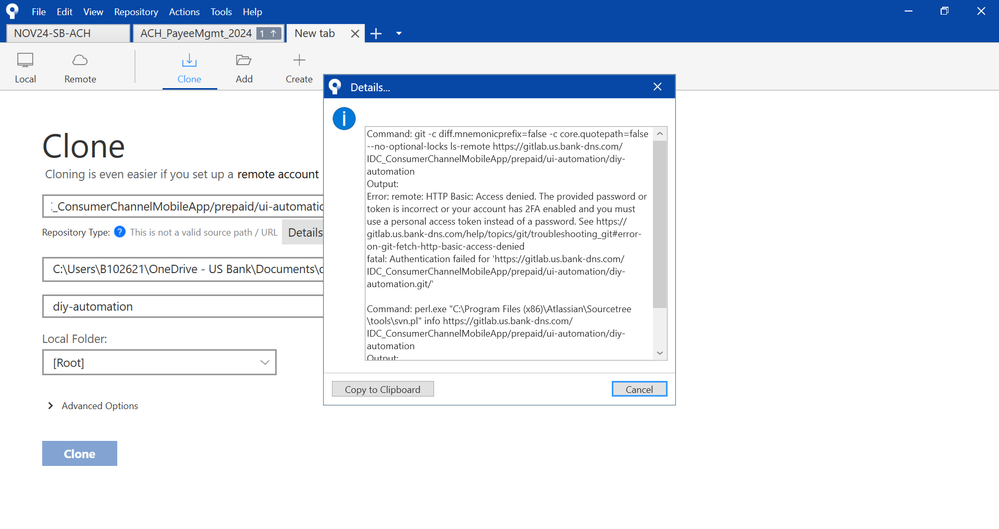Open the File menu

pyautogui.click(x=39, y=11)
